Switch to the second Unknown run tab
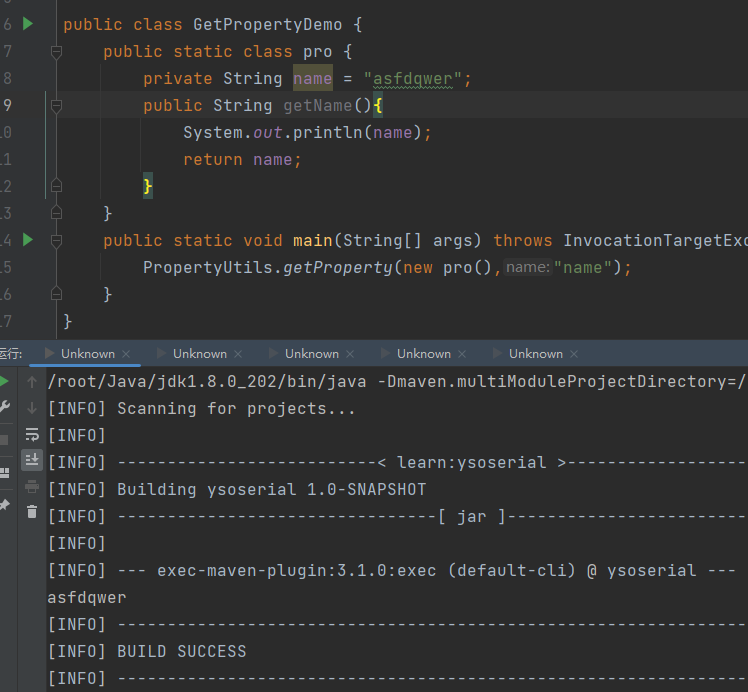This screenshot has height=692, width=748. (199, 353)
